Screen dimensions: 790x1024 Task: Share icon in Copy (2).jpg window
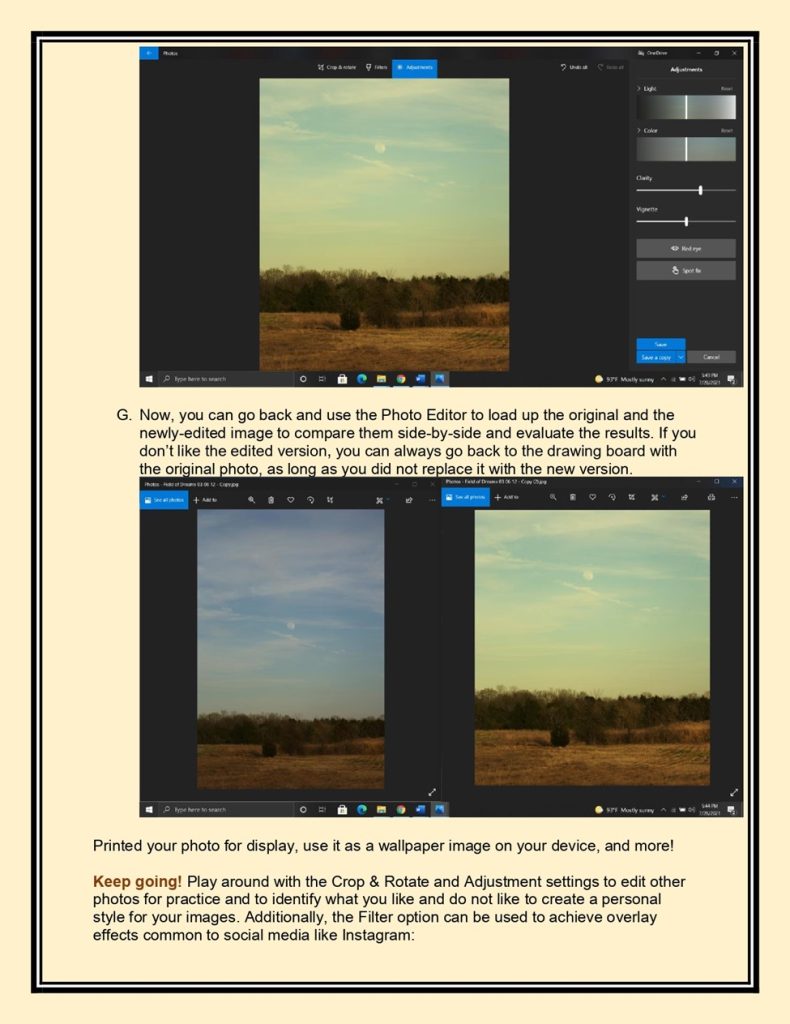[x=684, y=497]
